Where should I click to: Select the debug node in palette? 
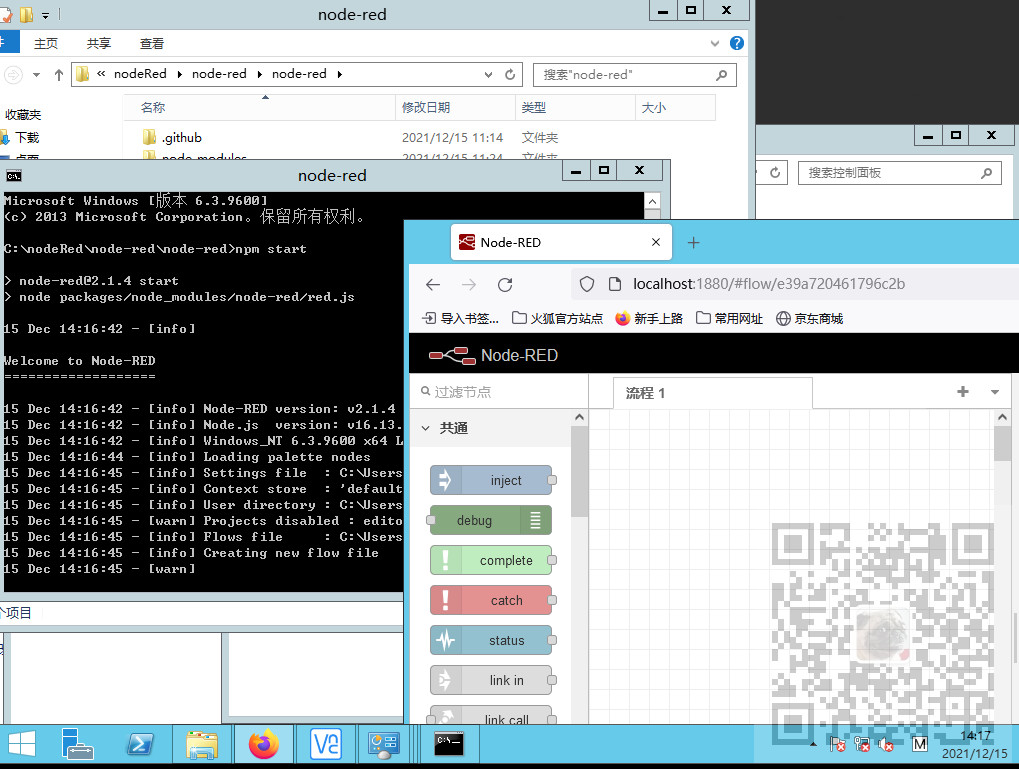click(x=491, y=520)
